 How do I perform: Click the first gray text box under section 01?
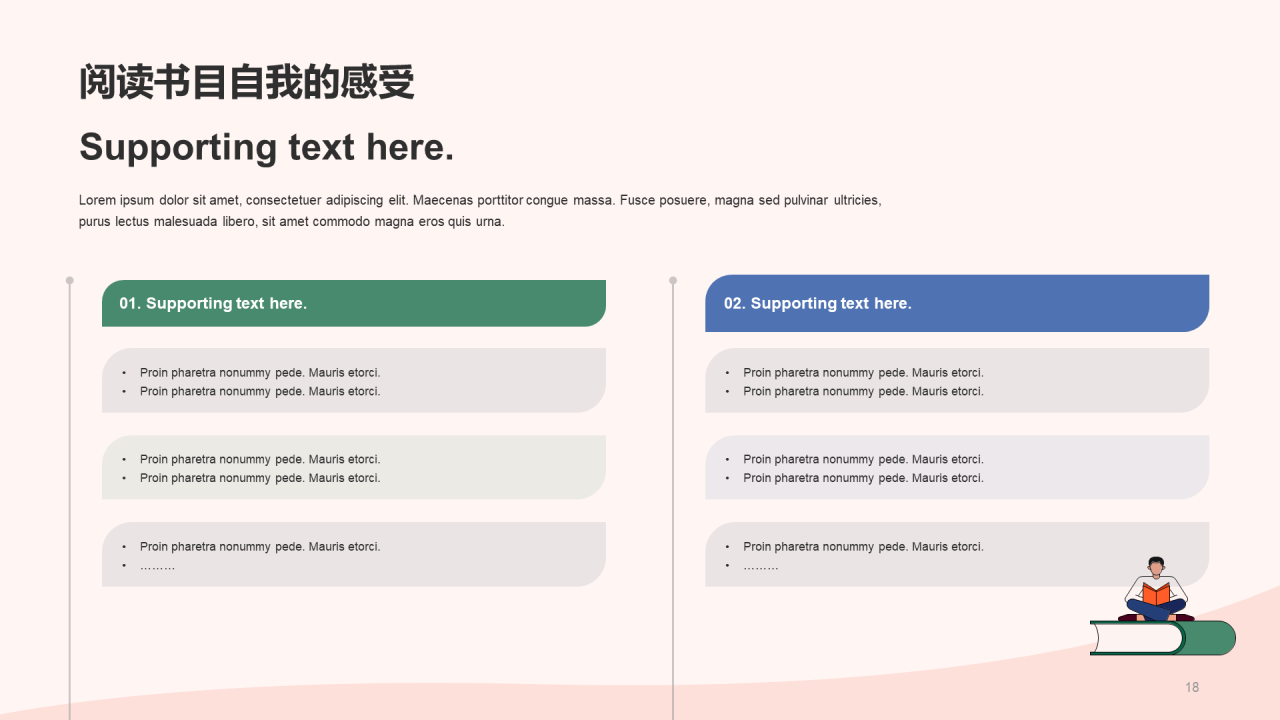point(353,380)
